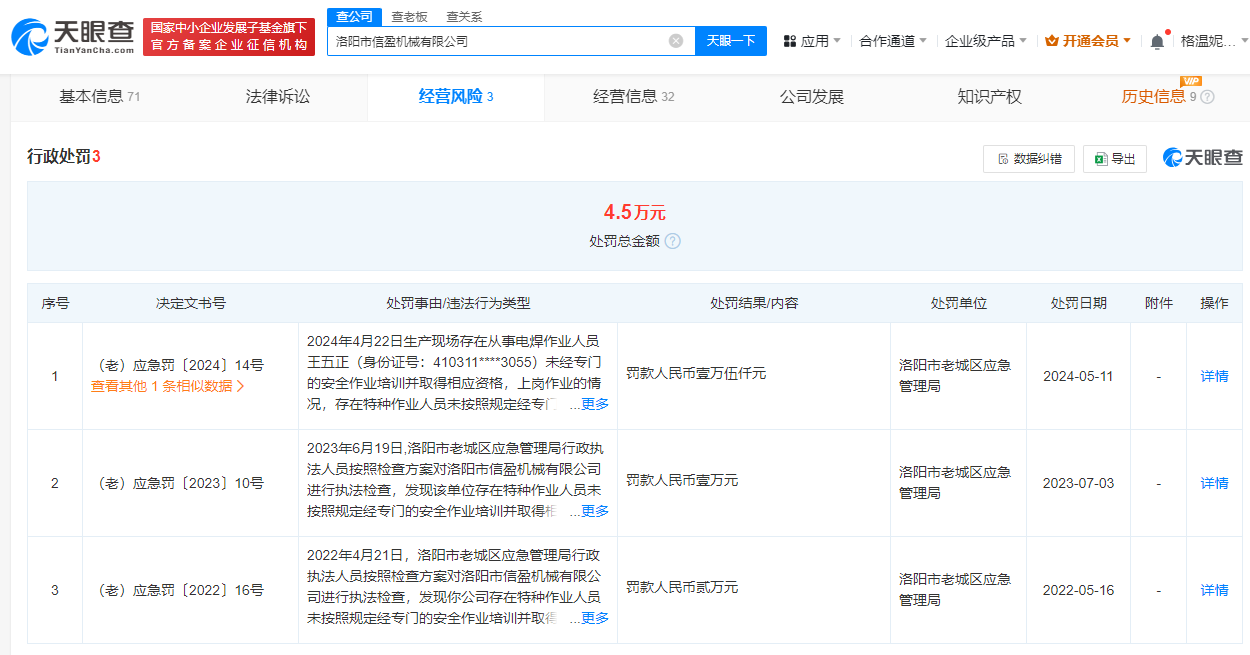Click the 天眼一下 search button

tap(731, 41)
